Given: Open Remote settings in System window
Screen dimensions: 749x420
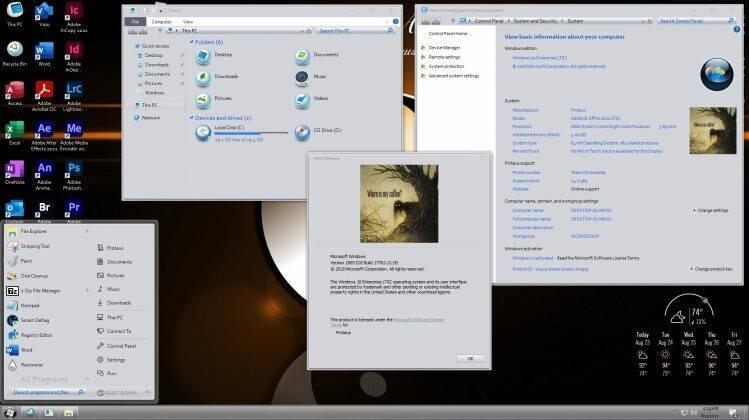Looking at the screenshot, I should coord(444,57).
